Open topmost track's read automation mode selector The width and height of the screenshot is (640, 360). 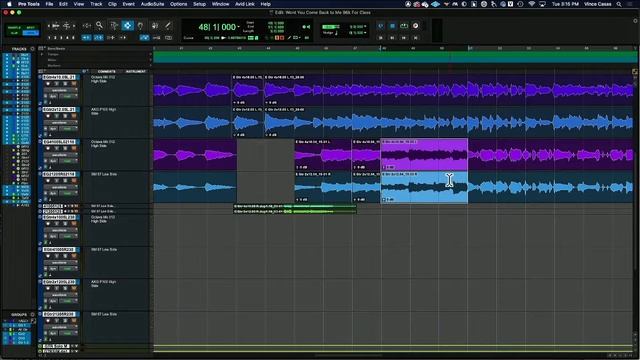point(69,96)
